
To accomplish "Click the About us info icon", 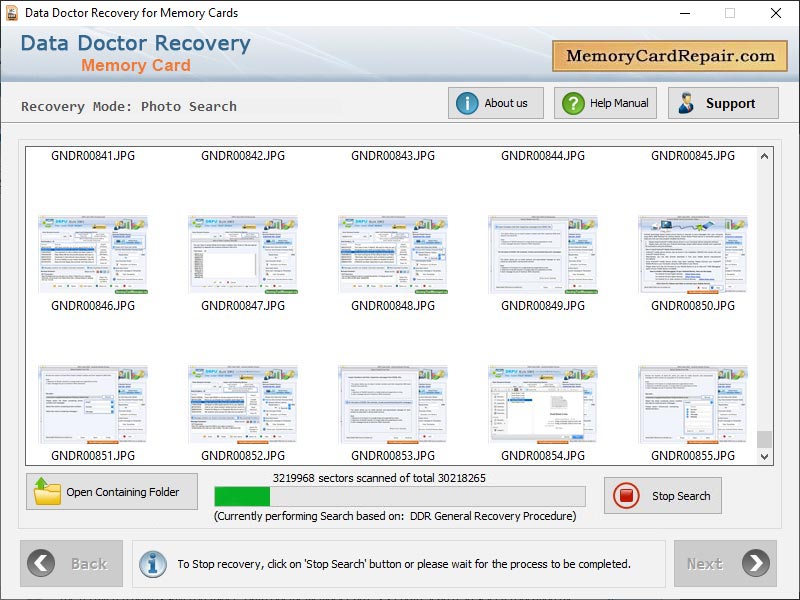I will pos(466,102).
